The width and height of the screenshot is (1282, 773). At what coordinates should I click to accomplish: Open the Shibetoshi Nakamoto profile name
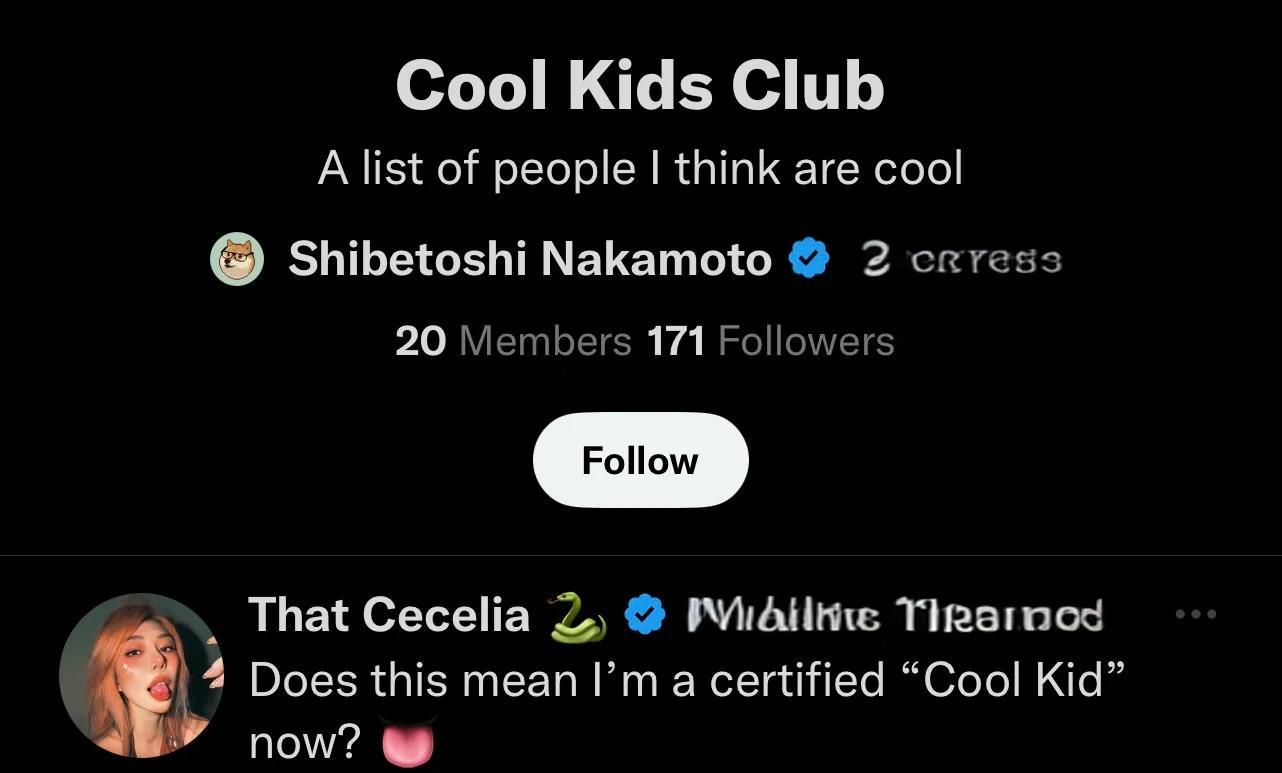point(529,260)
